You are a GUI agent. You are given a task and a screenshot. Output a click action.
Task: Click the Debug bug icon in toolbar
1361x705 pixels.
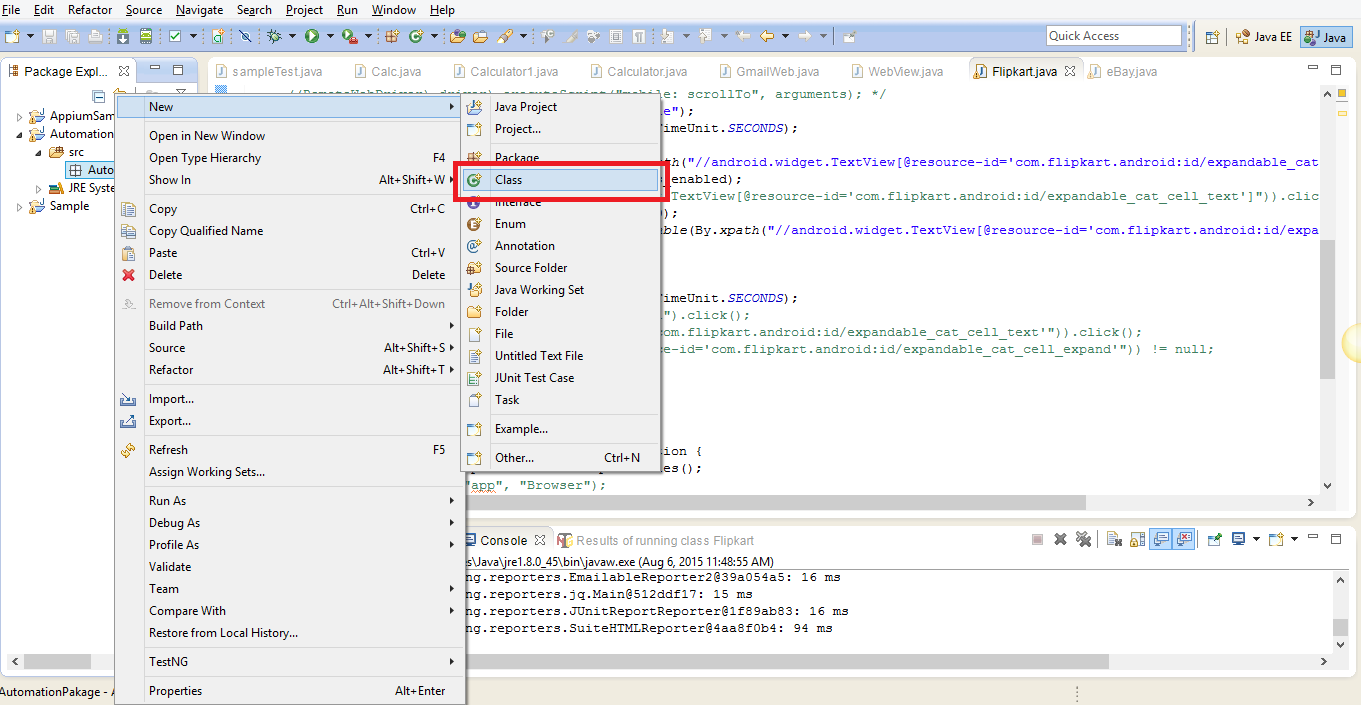click(x=274, y=36)
